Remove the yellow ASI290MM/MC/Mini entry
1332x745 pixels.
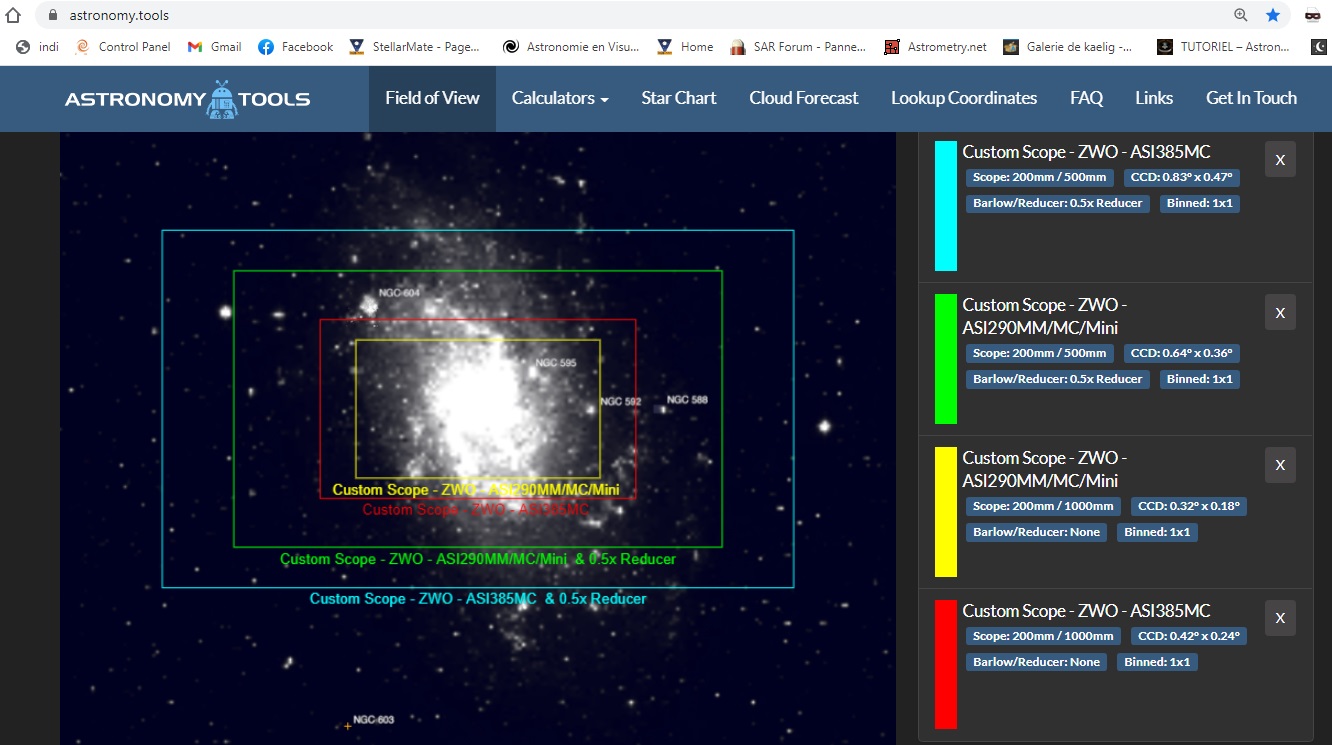(1280, 465)
